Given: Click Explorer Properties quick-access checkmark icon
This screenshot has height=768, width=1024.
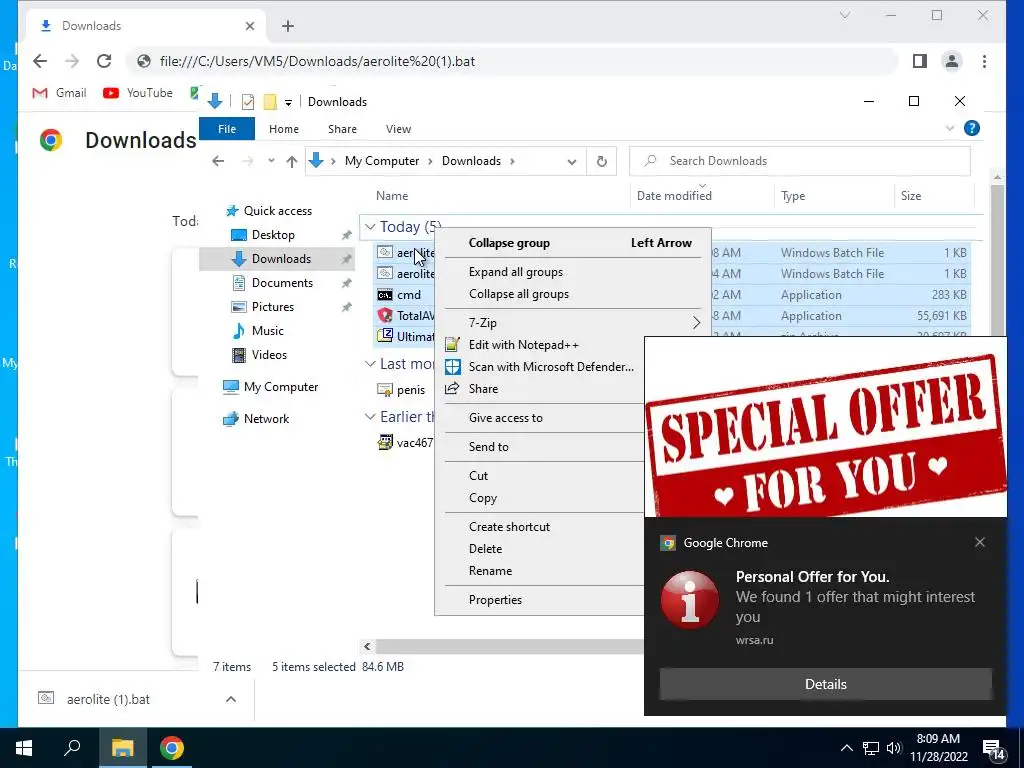Looking at the screenshot, I should [248, 102].
